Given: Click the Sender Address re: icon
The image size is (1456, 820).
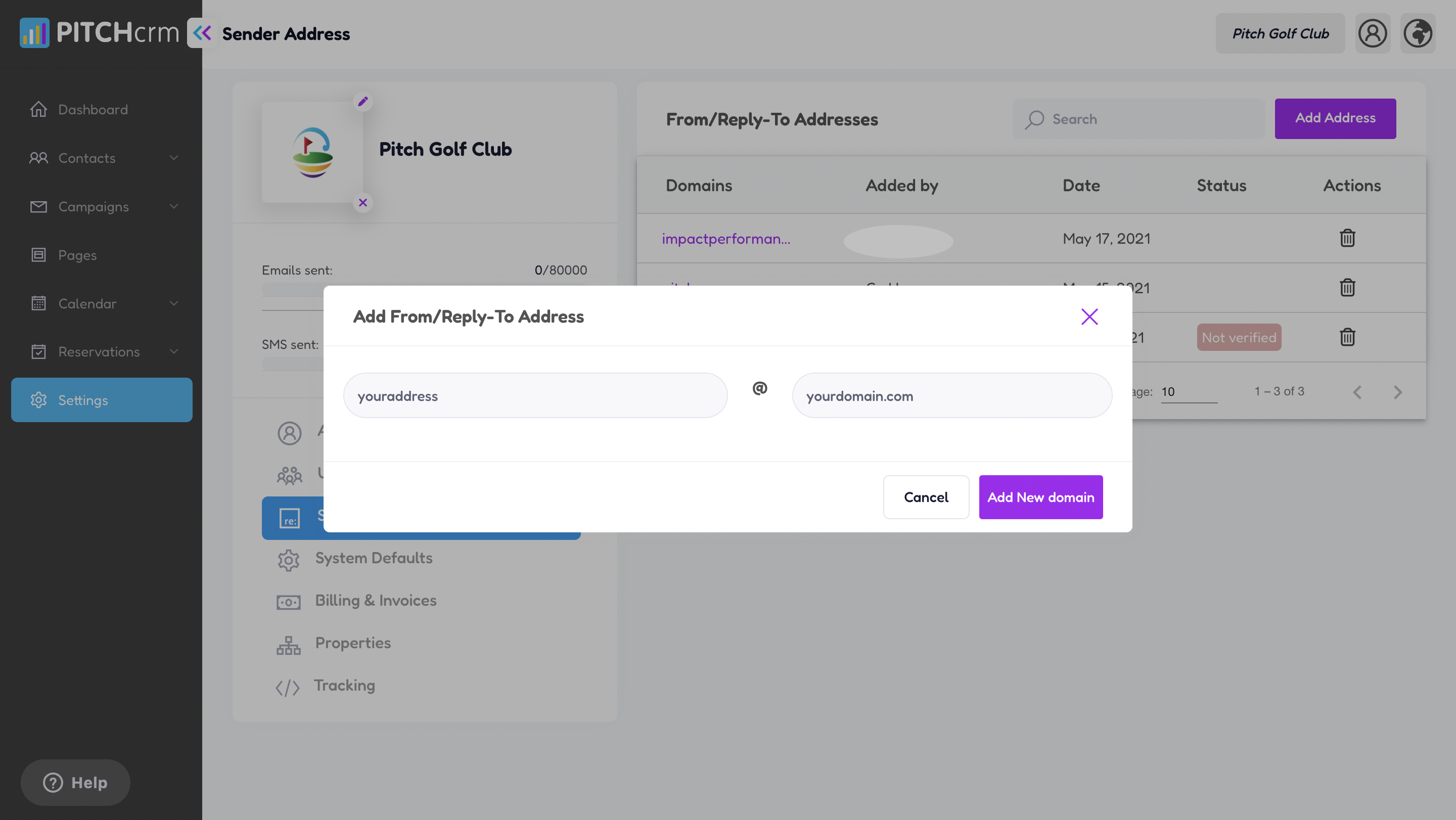Looking at the screenshot, I should click(x=289, y=518).
